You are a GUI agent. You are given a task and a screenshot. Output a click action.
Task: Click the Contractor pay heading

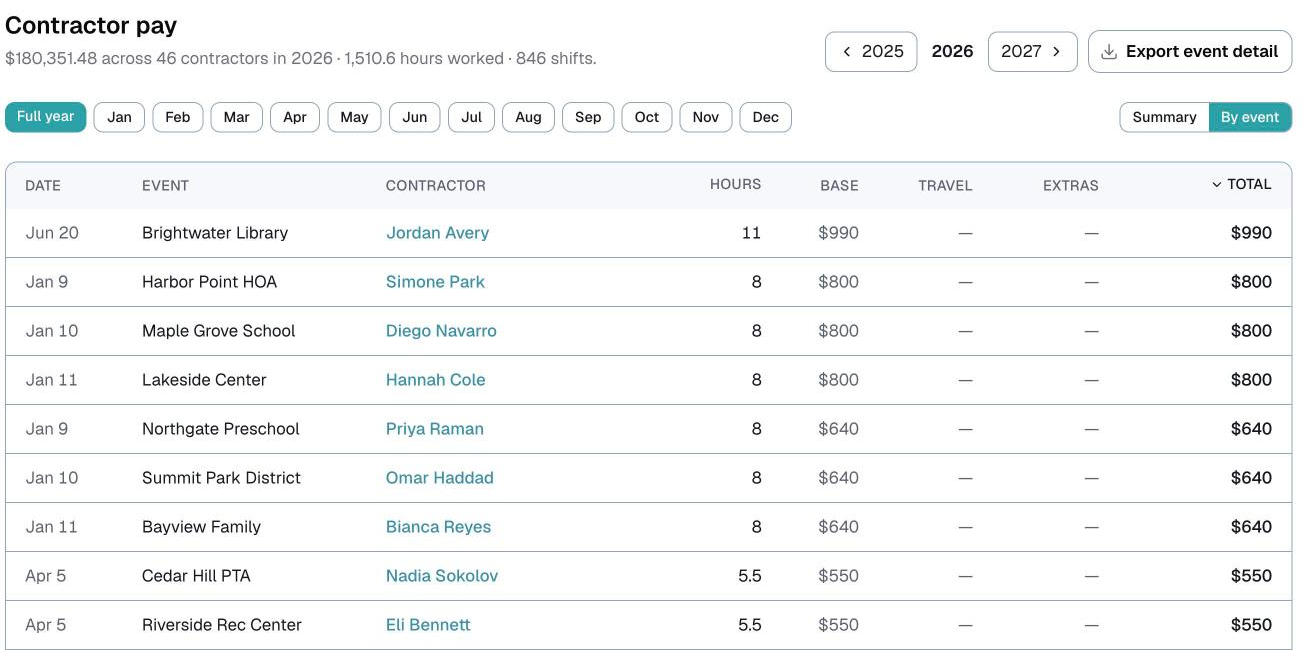click(x=91, y=26)
